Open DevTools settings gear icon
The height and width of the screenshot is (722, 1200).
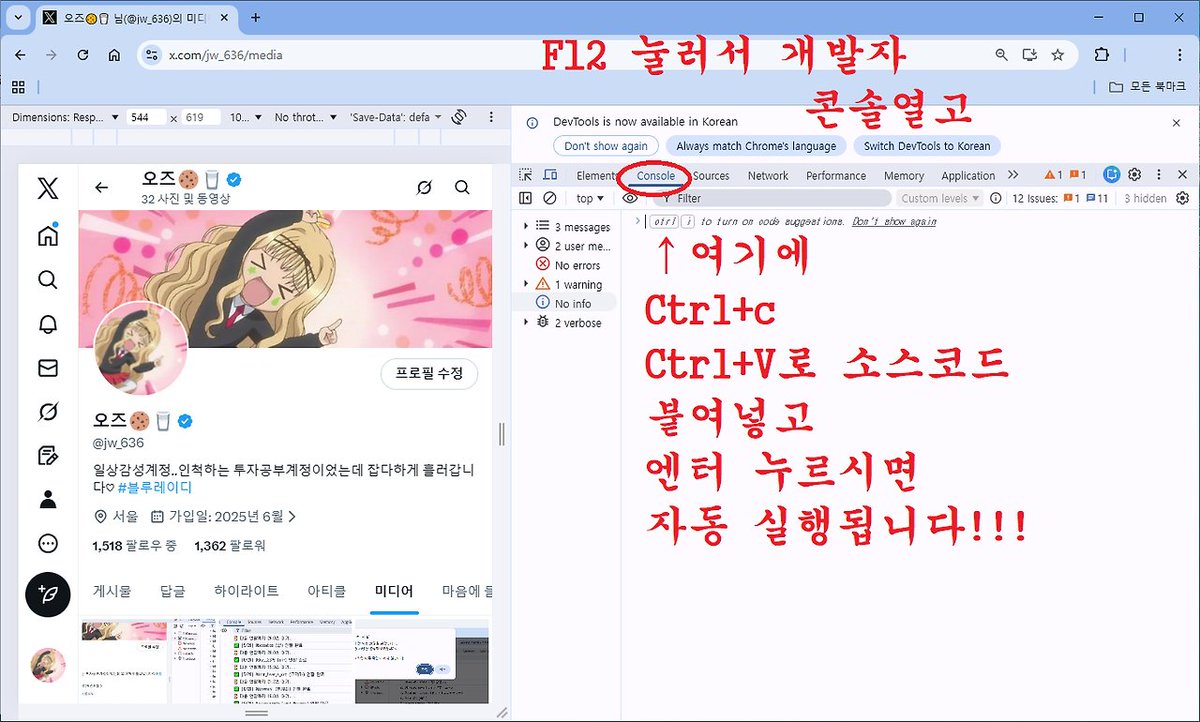point(1135,175)
